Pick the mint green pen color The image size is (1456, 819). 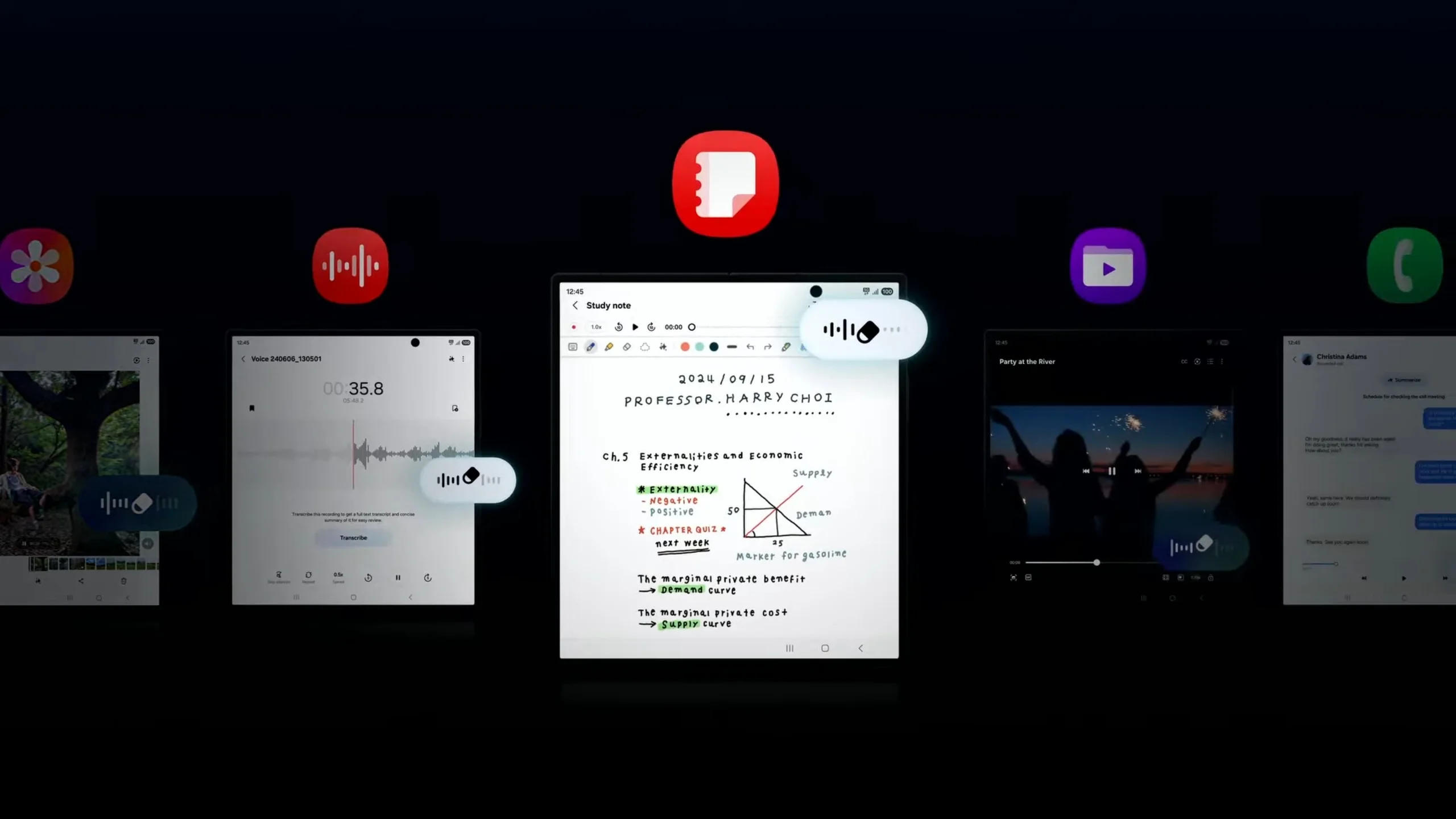coord(700,347)
